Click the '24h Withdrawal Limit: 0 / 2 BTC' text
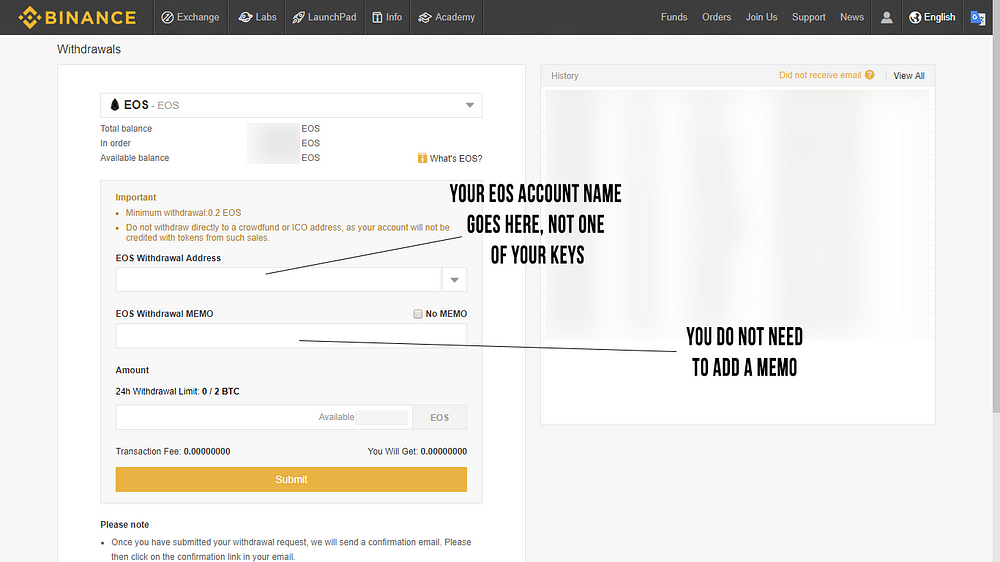The height and width of the screenshot is (562, 1000). [x=177, y=392]
